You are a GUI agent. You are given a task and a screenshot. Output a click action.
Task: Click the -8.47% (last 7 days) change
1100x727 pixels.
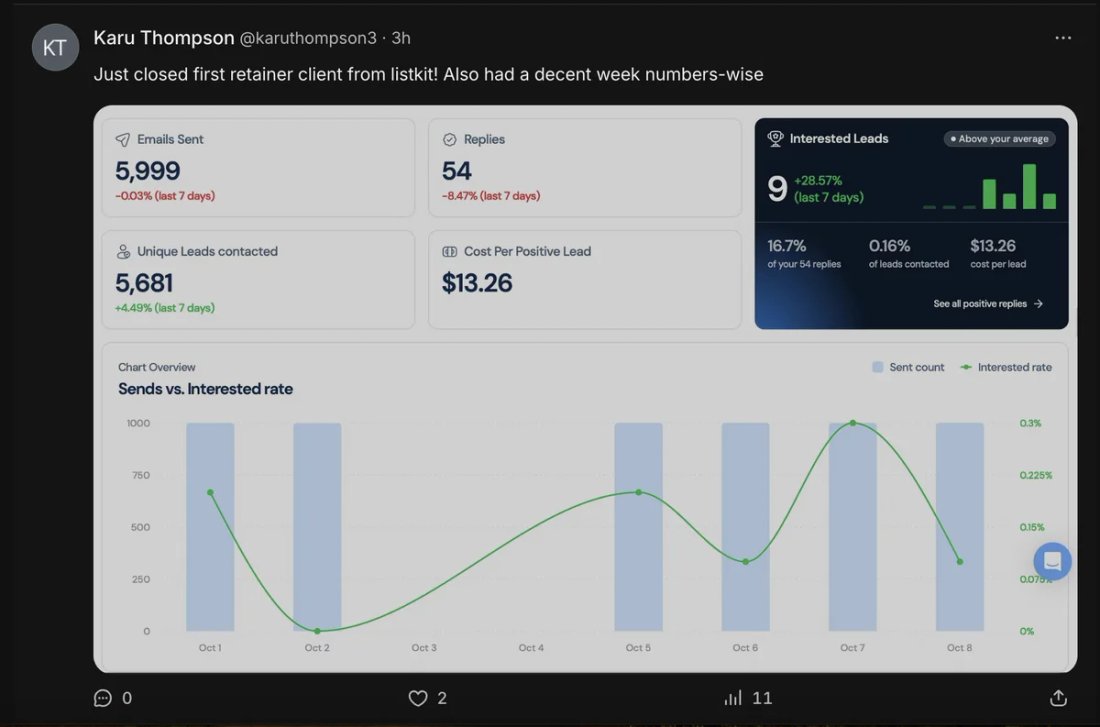(491, 196)
